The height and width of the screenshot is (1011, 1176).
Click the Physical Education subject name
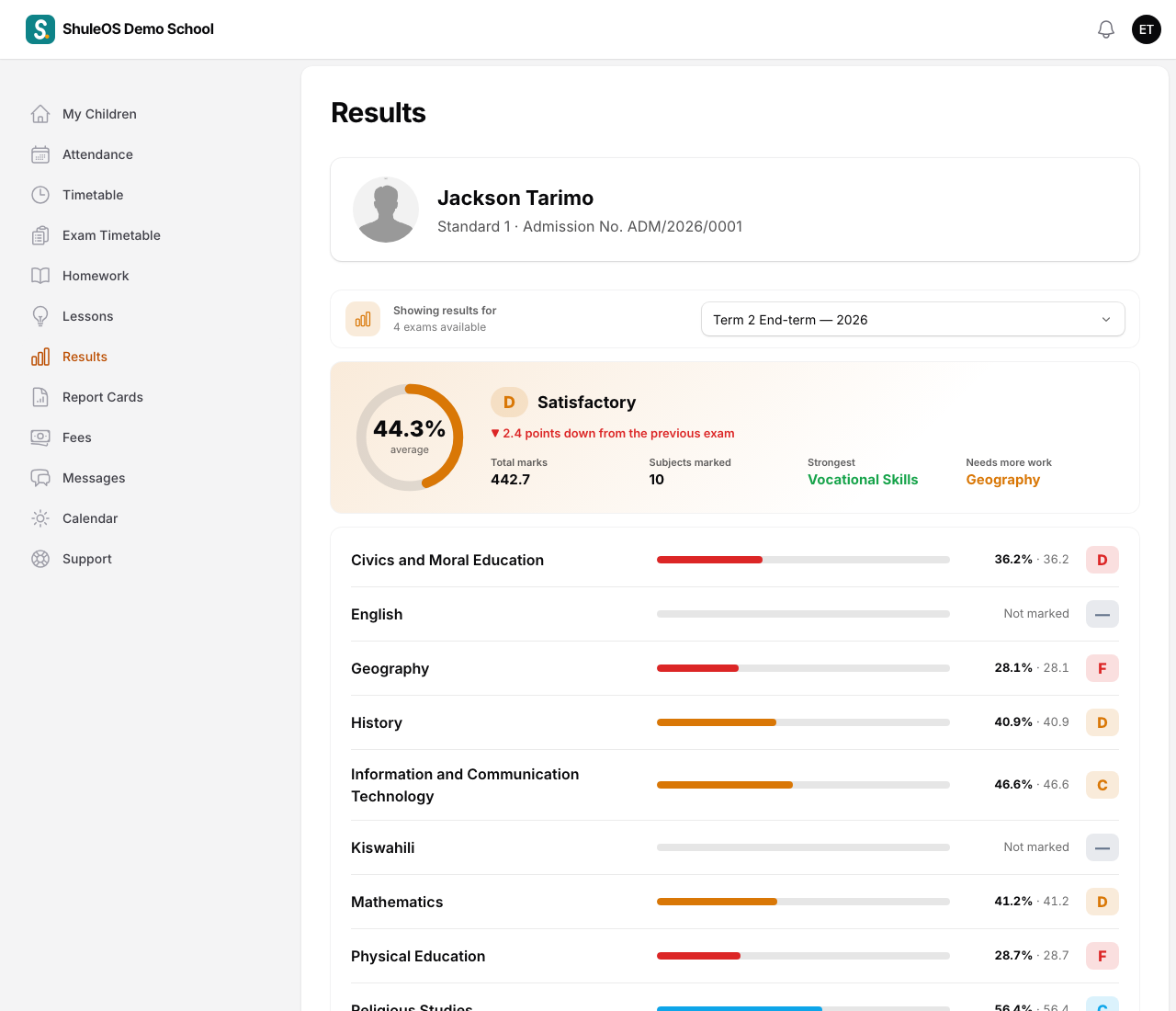coord(418,956)
